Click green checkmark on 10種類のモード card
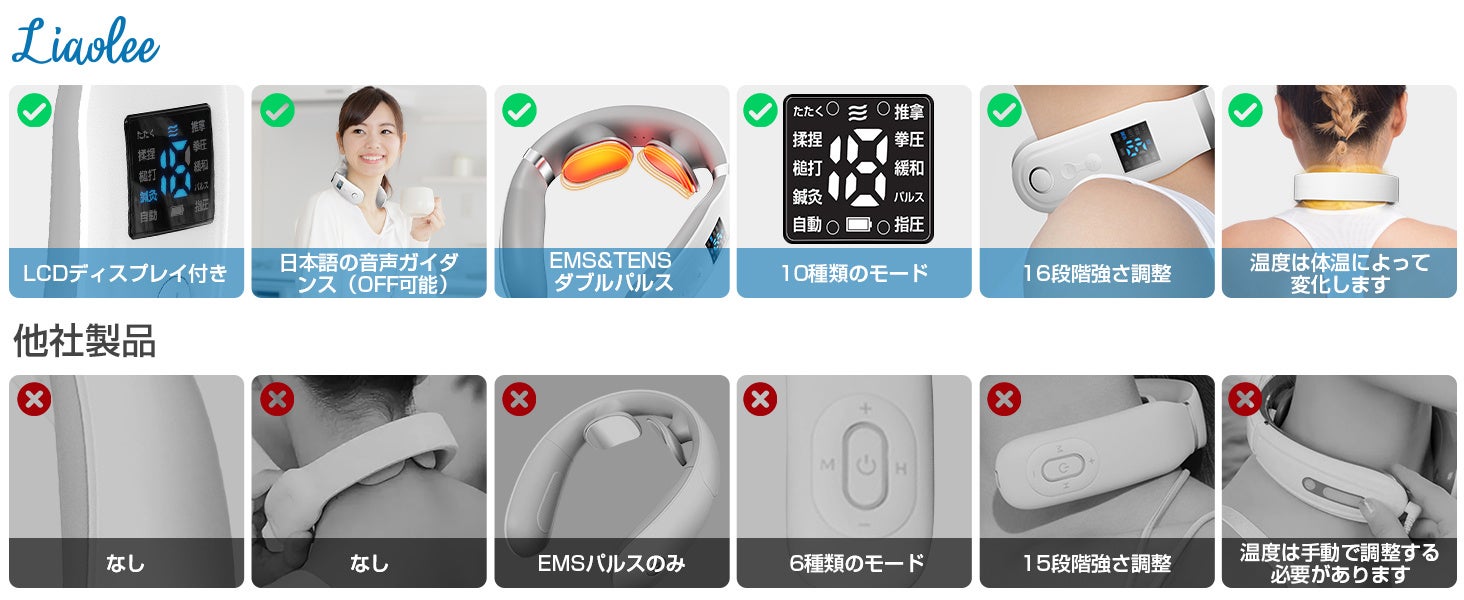This screenshot has height=600, width=1464. [x=761, y=110]
